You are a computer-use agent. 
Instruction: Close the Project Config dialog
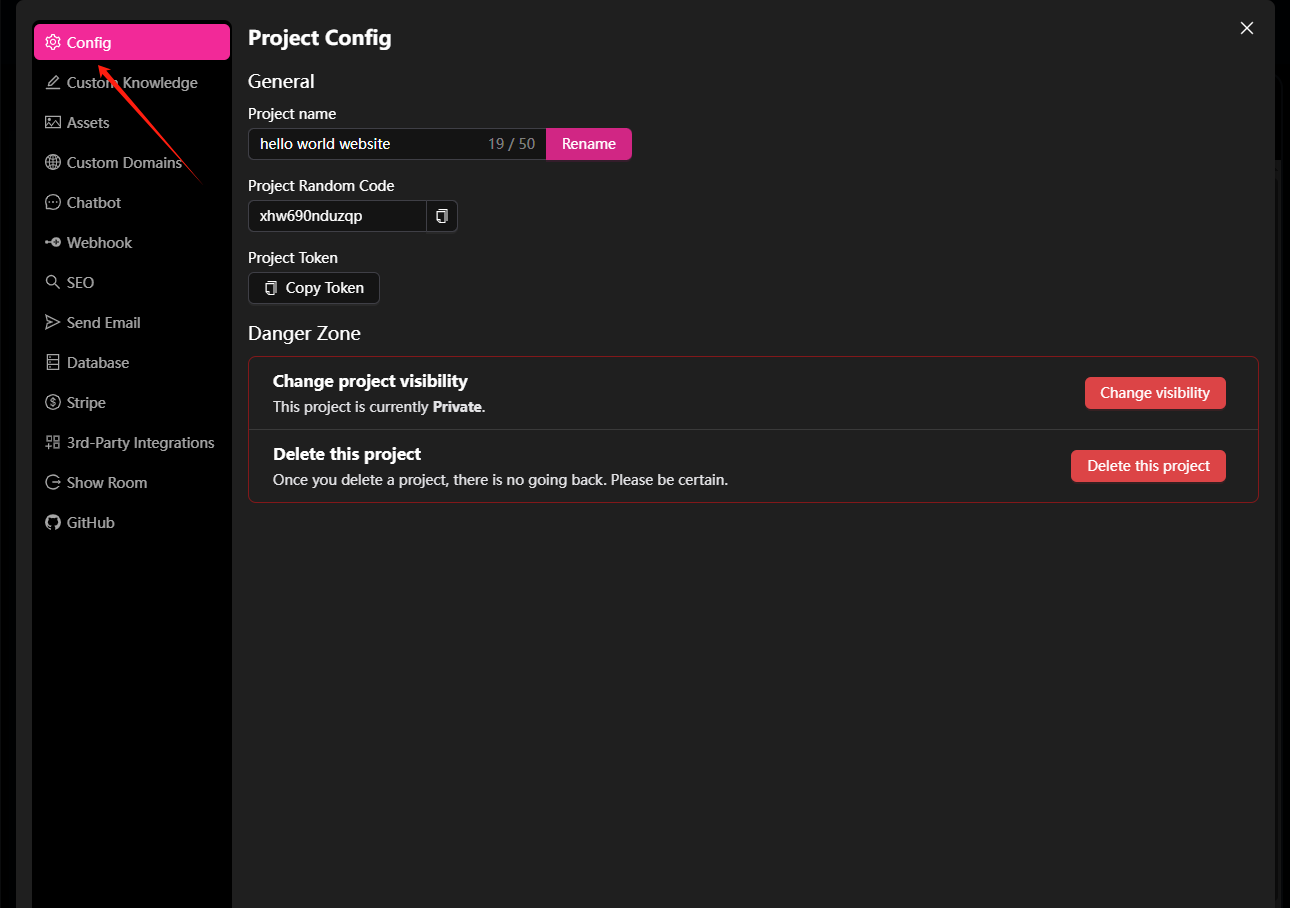[1246, 28]
